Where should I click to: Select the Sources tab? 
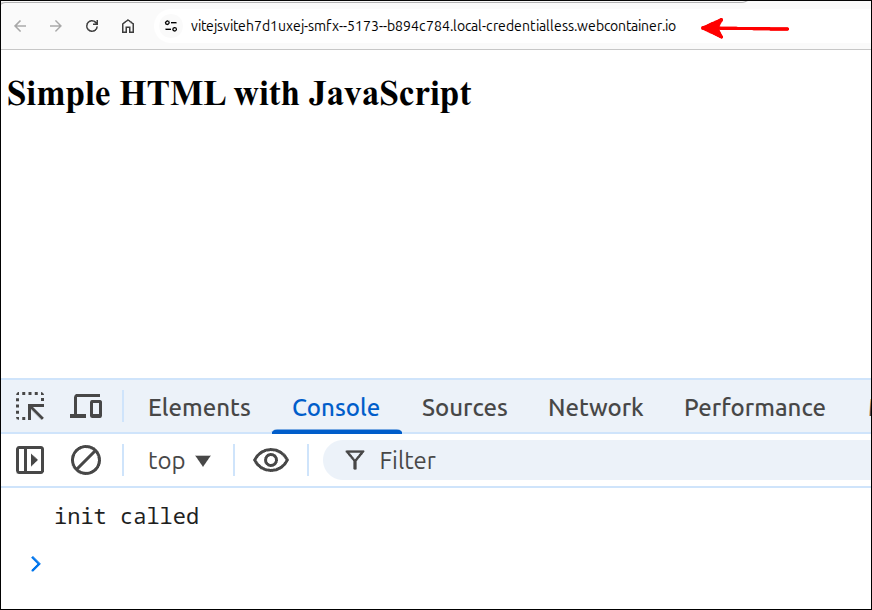point(464,407)
